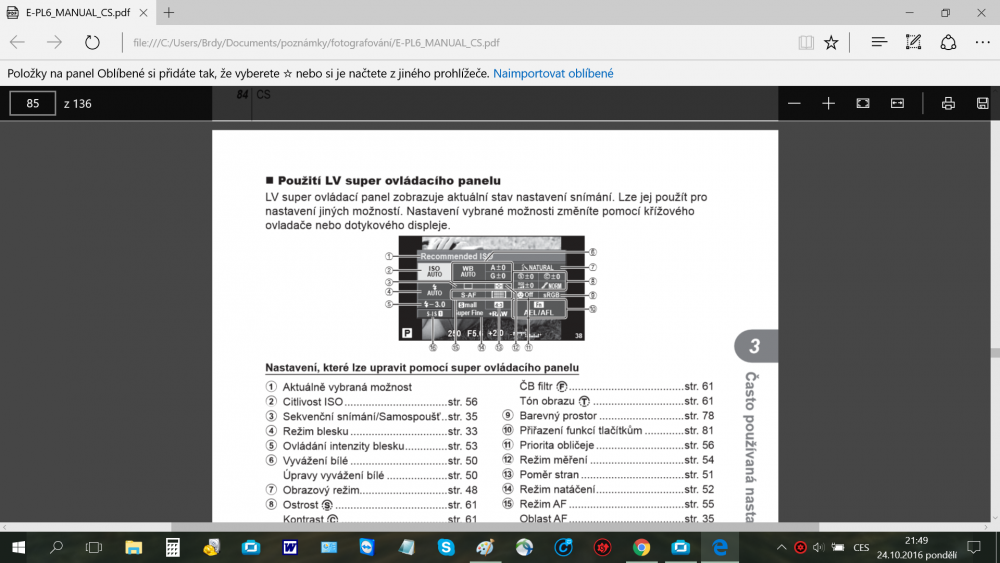1000x563 pixels.
Task: Zoom in on the PDF document
Action: click(x=828, y=103)
